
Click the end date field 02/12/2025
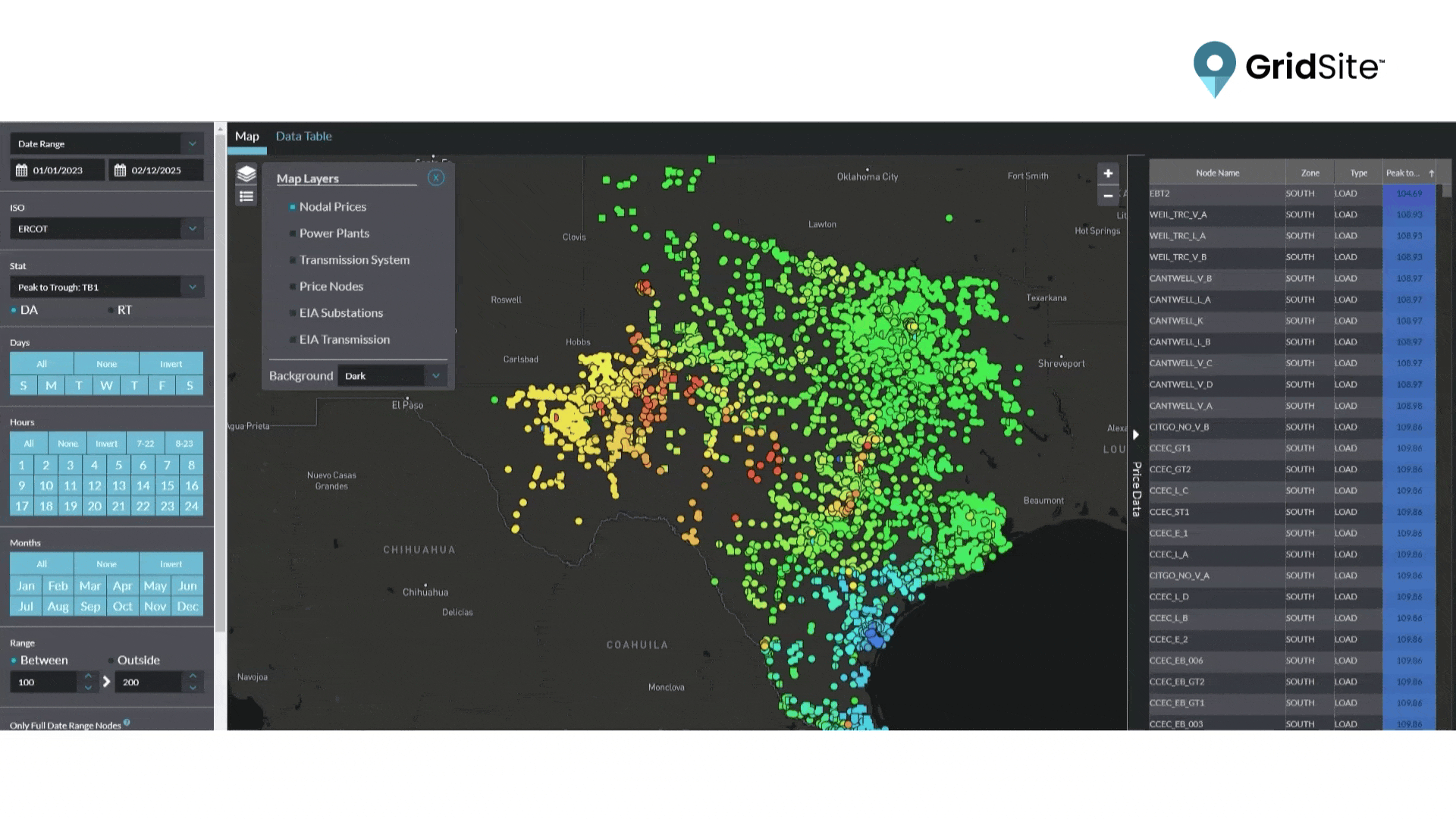pos(156,170)
